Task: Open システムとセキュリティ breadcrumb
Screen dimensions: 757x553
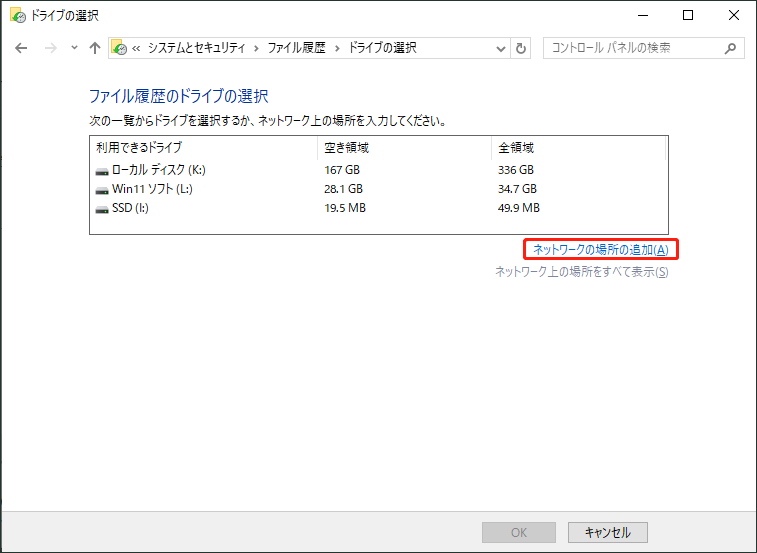Action: click(196, 48)
